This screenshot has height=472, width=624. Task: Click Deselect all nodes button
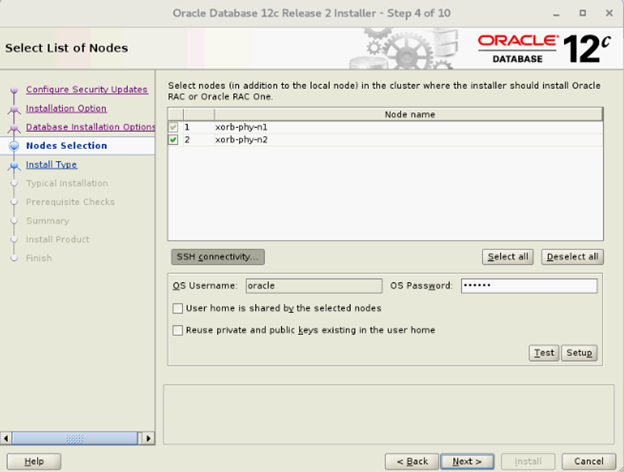(x=572, y=257)
